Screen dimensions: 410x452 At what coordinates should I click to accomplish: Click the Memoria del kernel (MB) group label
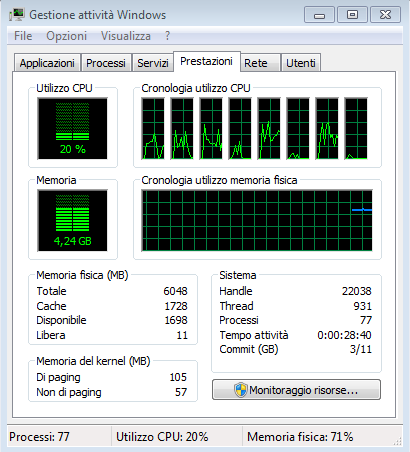[x=93, y=361]
